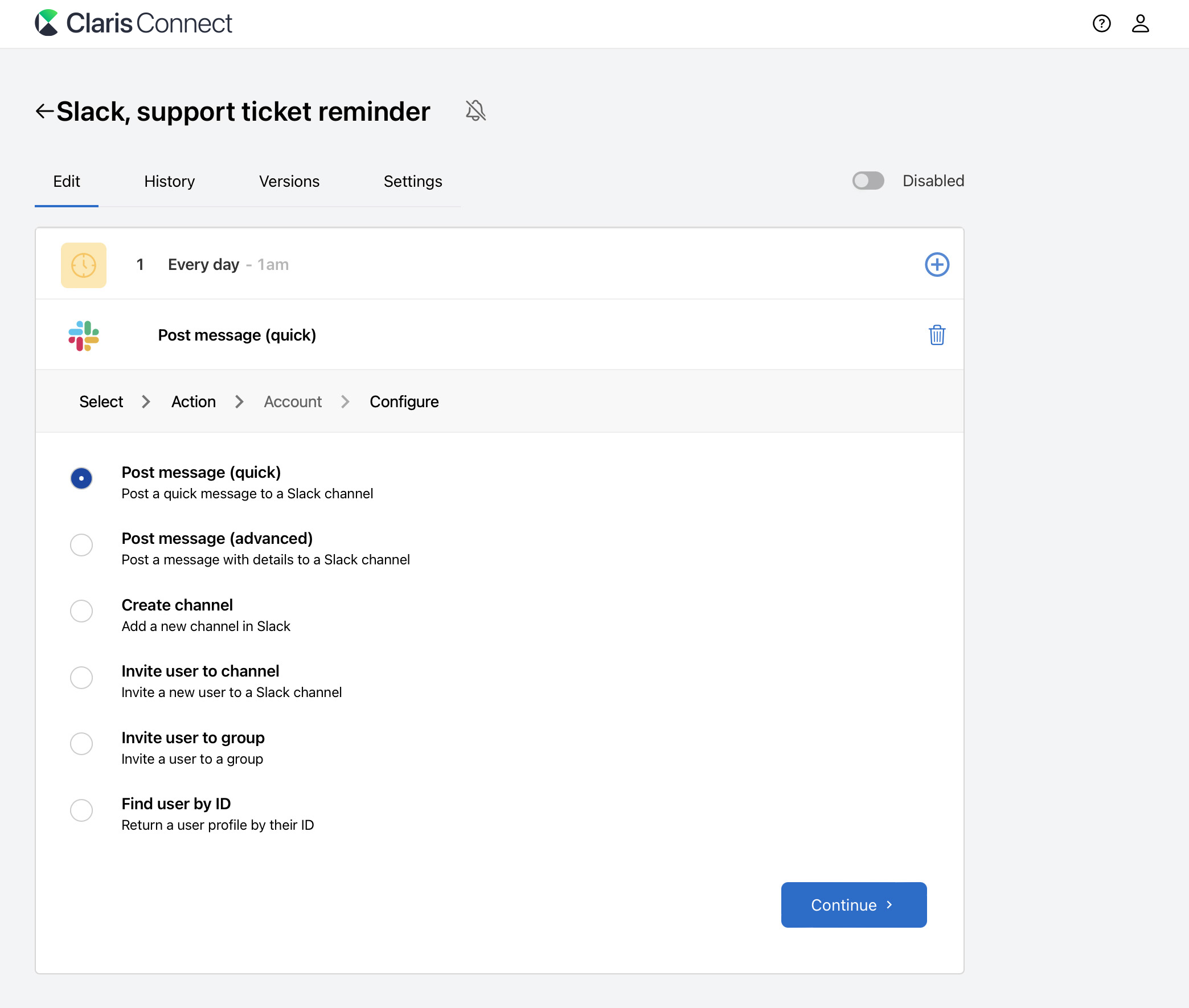Add a step with plus icon
This screenshot has height=1008, width=1189.
[x=937, y=265]
